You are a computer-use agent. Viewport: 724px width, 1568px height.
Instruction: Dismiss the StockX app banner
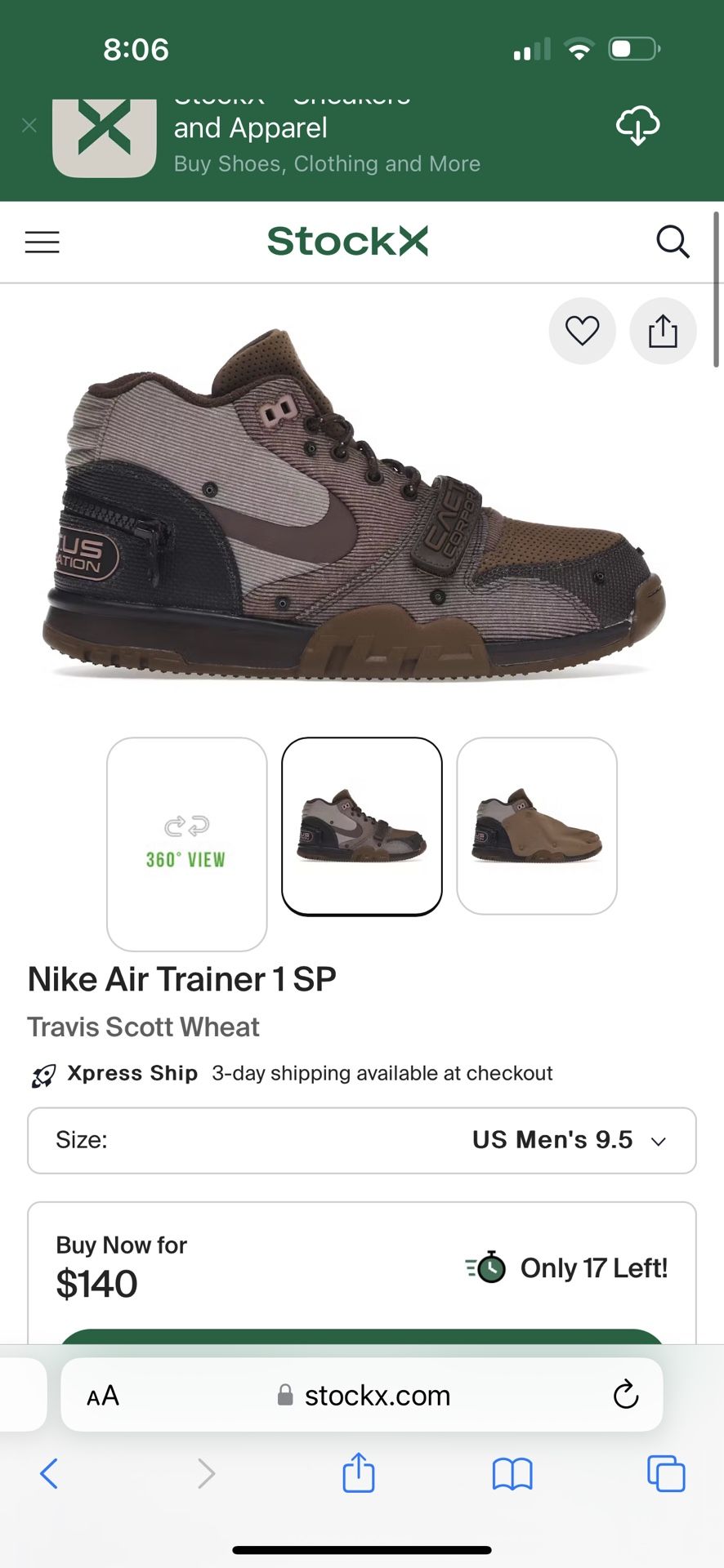pyautogui.click(x=29, y=125)
